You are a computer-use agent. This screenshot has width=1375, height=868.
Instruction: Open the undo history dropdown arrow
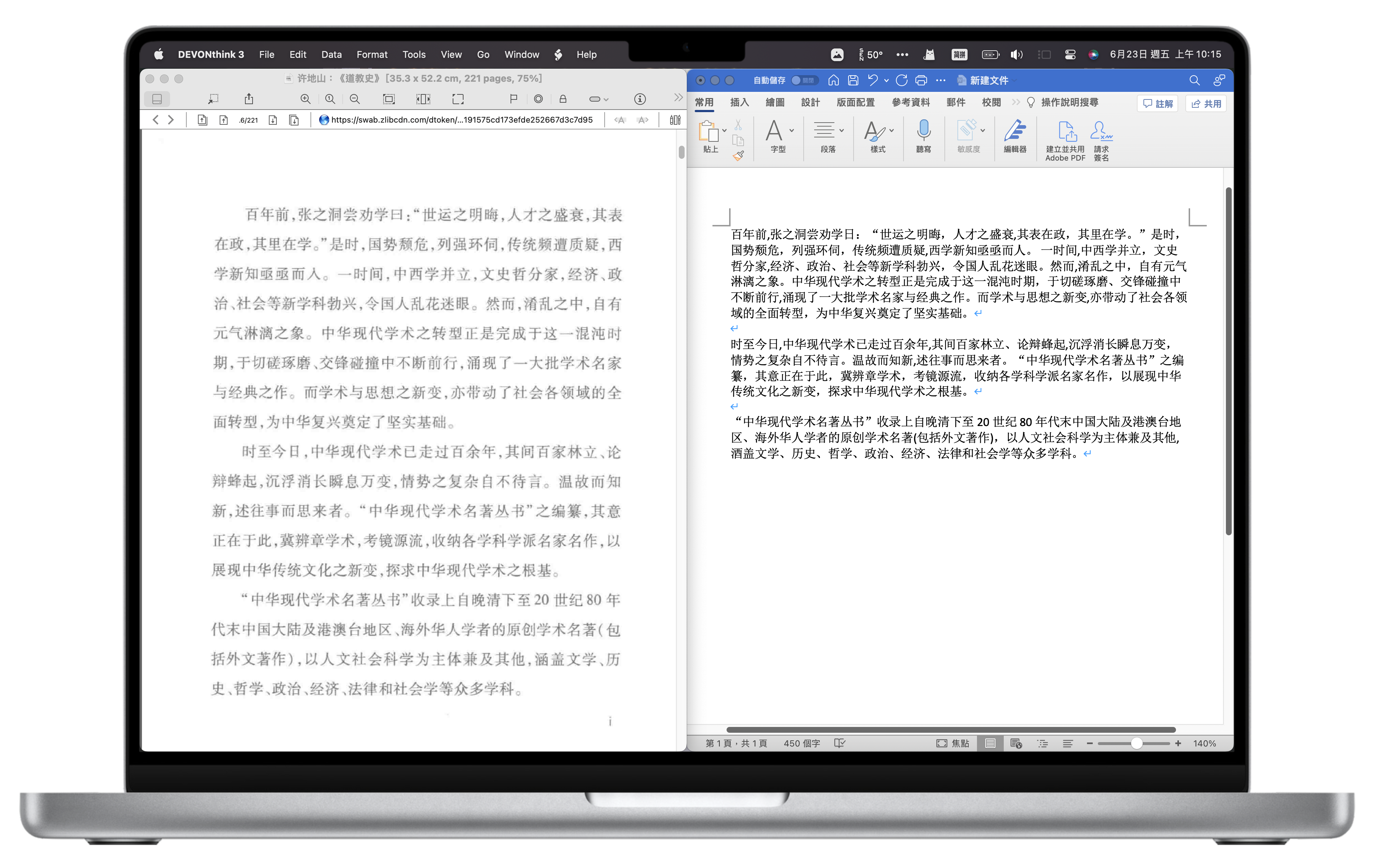tap(886, 80)
